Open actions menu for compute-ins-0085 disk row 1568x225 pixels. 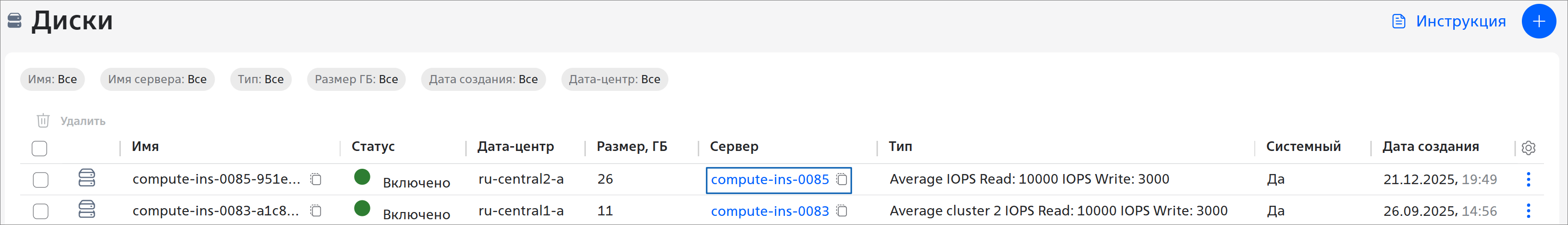(1528, 179)
